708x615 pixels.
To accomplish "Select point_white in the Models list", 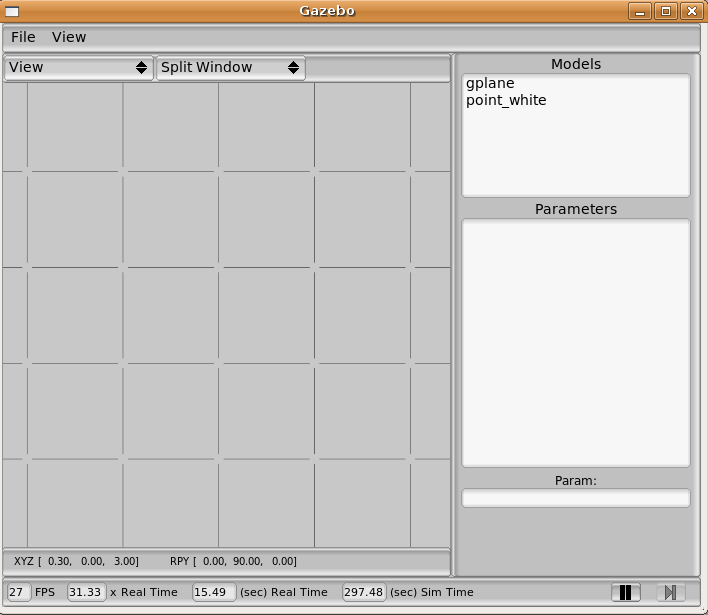I will [506, 100].
